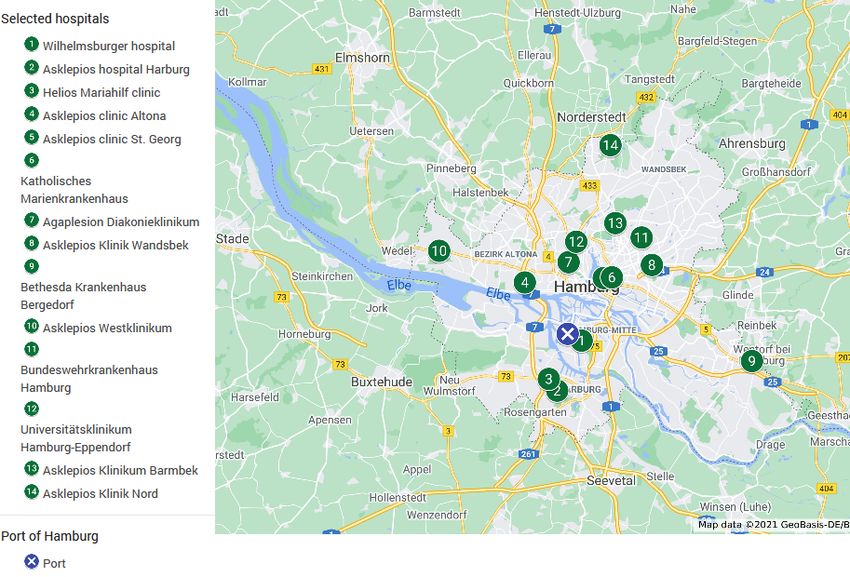
Task: Click the Buxtehude label on the map
Action: pyautogui.click(x=382, y=382)
